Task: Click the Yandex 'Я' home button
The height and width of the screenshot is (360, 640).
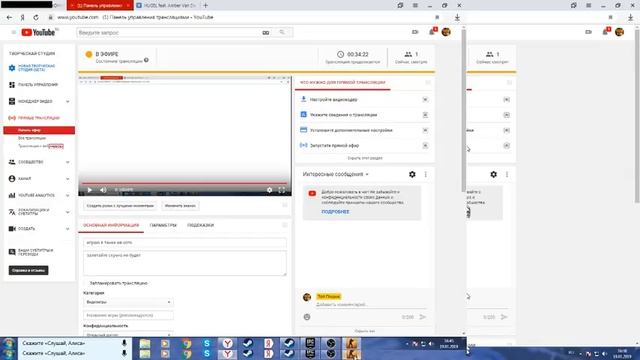Action: pyautogui.click(x=22, y=18)
